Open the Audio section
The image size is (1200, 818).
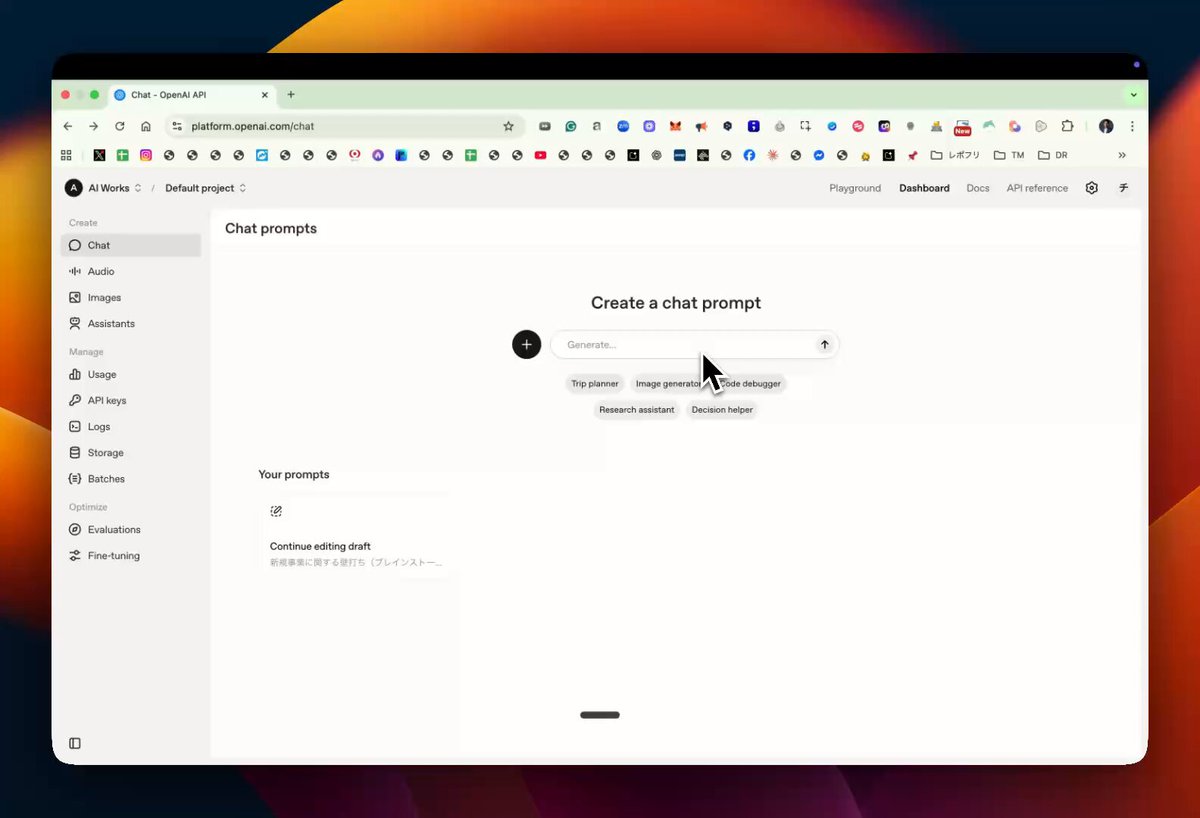point(131,271)
